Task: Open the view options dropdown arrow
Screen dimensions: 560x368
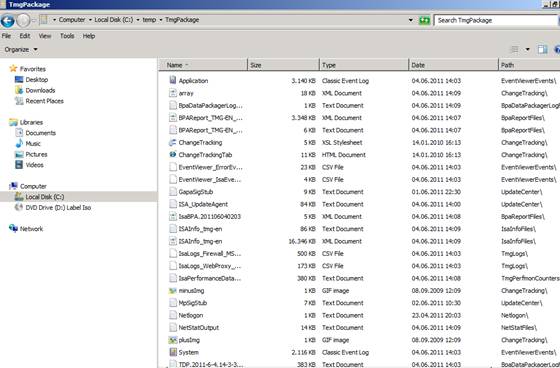Action: pos(527,50)
